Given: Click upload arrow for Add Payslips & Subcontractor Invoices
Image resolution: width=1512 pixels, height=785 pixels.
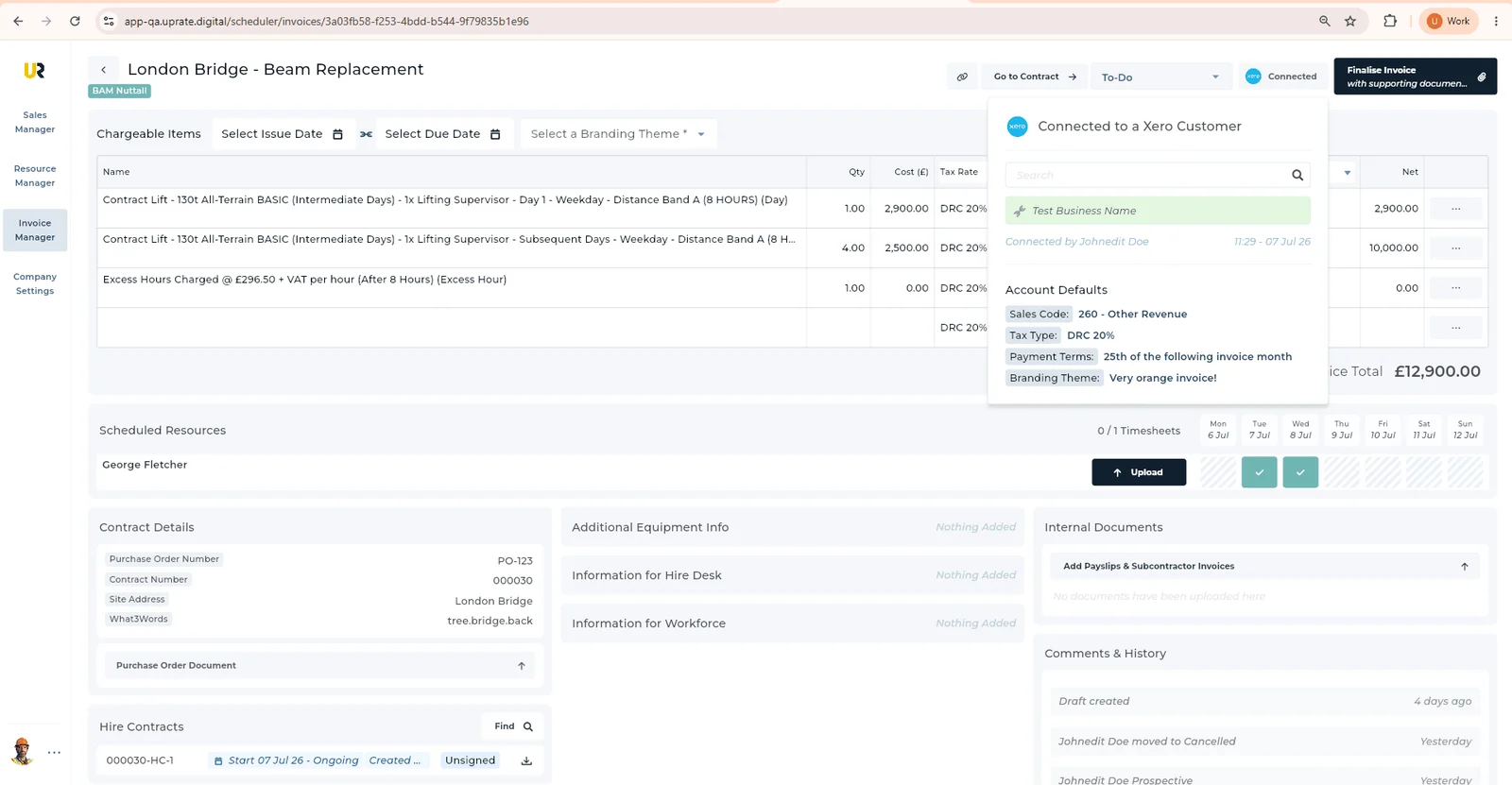Looking at the screenshot, I should 1465,567.
